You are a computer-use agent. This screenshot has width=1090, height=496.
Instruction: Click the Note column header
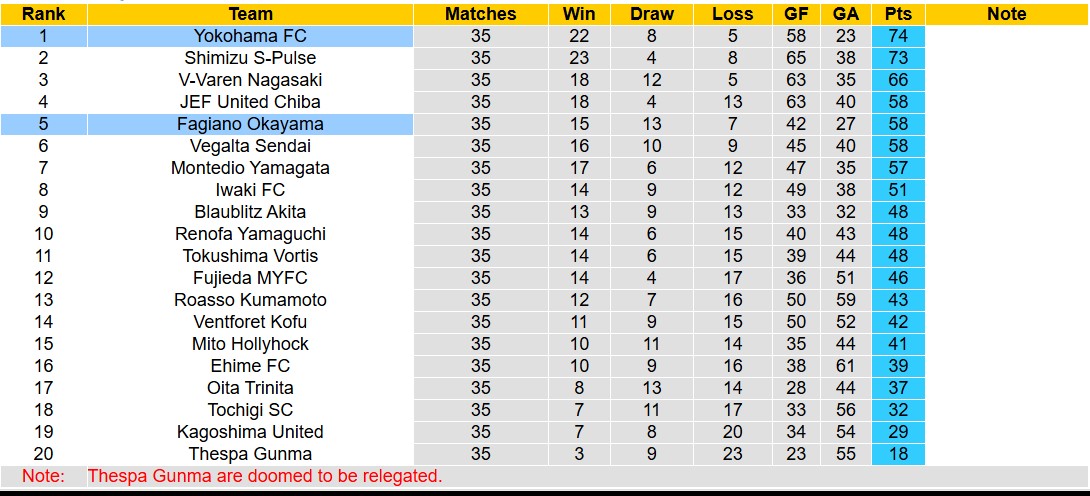point(1006,14)
